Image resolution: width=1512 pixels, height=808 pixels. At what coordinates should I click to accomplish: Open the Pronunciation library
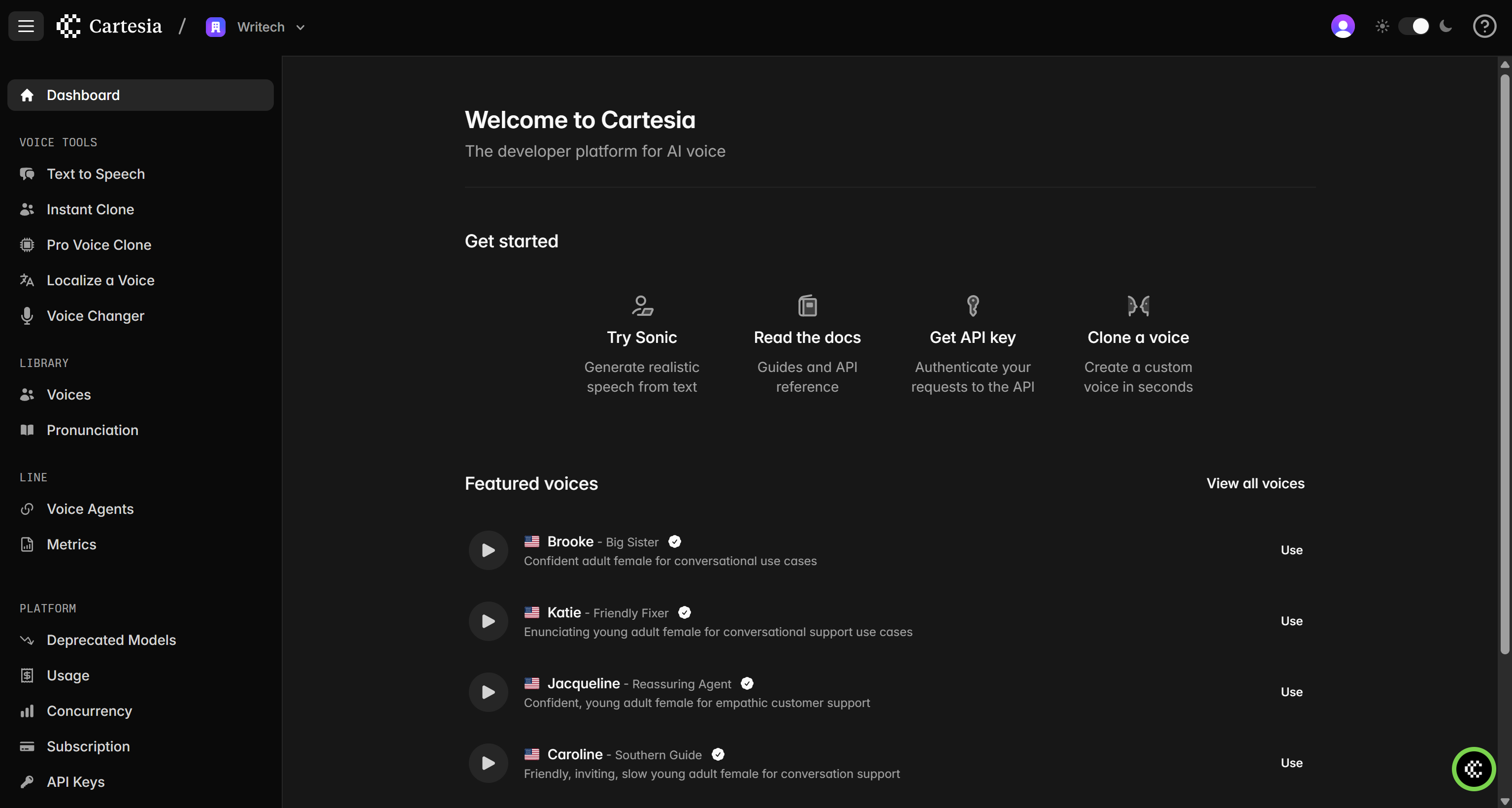point(93,430)
